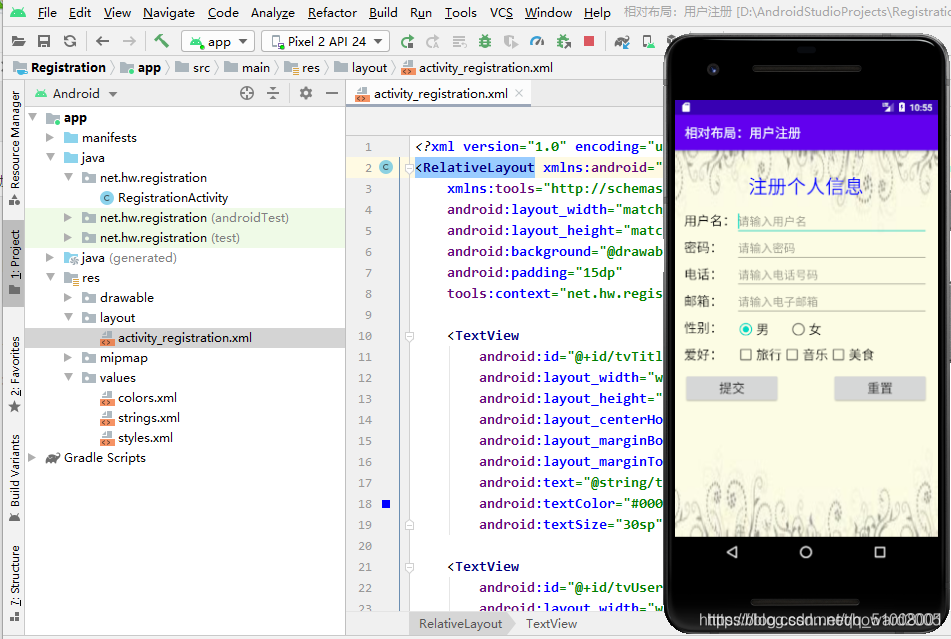Tap the emulator Recents square button
Image resolution: width=951 pixels, height=639 pixels.
(x=879, y=552)
